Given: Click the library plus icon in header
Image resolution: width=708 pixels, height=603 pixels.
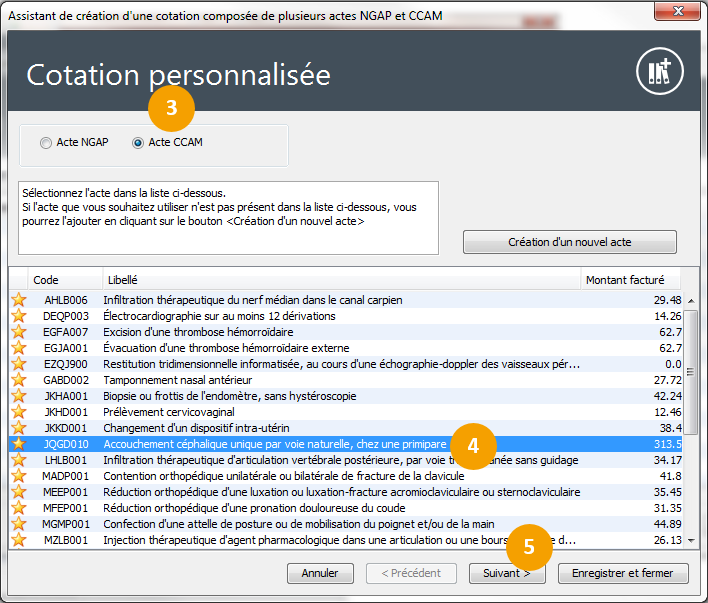Looking at the screenshot, I should click(660, 72).
